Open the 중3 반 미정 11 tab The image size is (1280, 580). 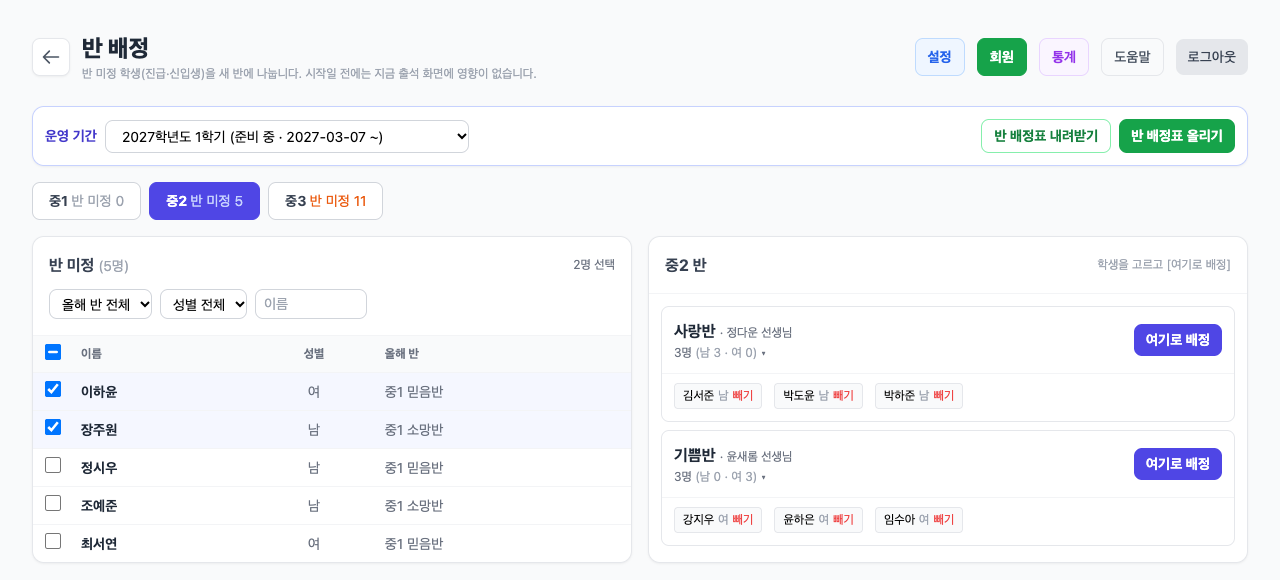click(325, 201)
